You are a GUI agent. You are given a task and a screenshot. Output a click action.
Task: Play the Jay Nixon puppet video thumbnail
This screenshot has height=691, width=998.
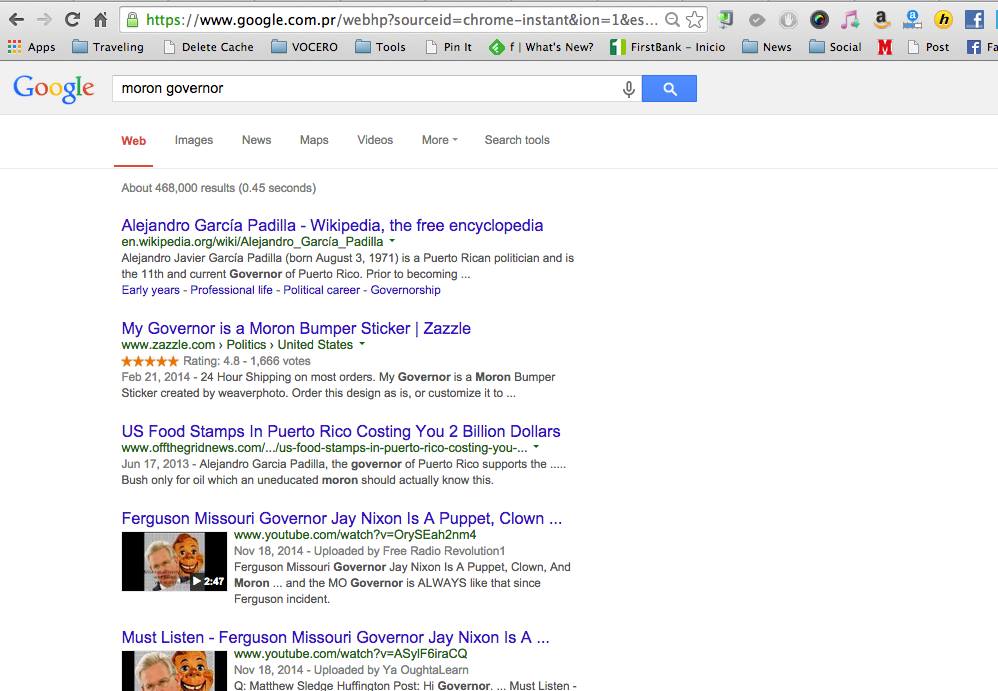click(x=174, y=561)
